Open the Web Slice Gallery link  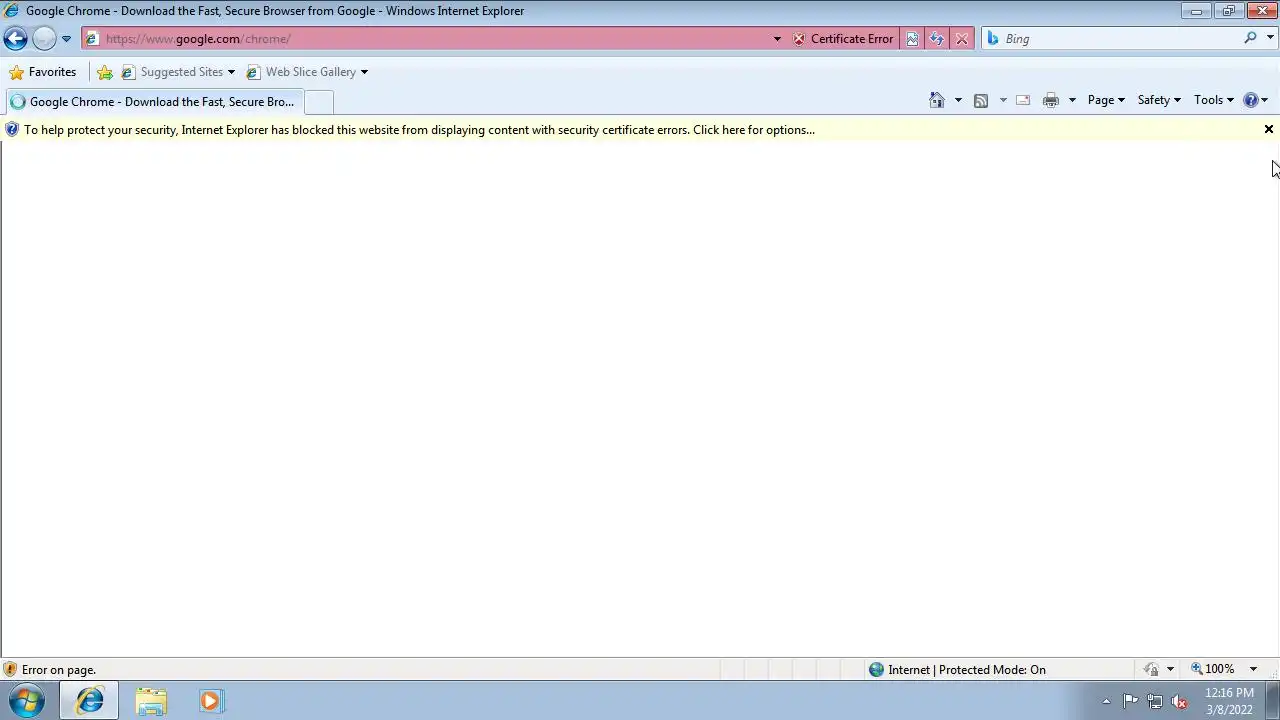pyautogui.click(x=301, y=72)
